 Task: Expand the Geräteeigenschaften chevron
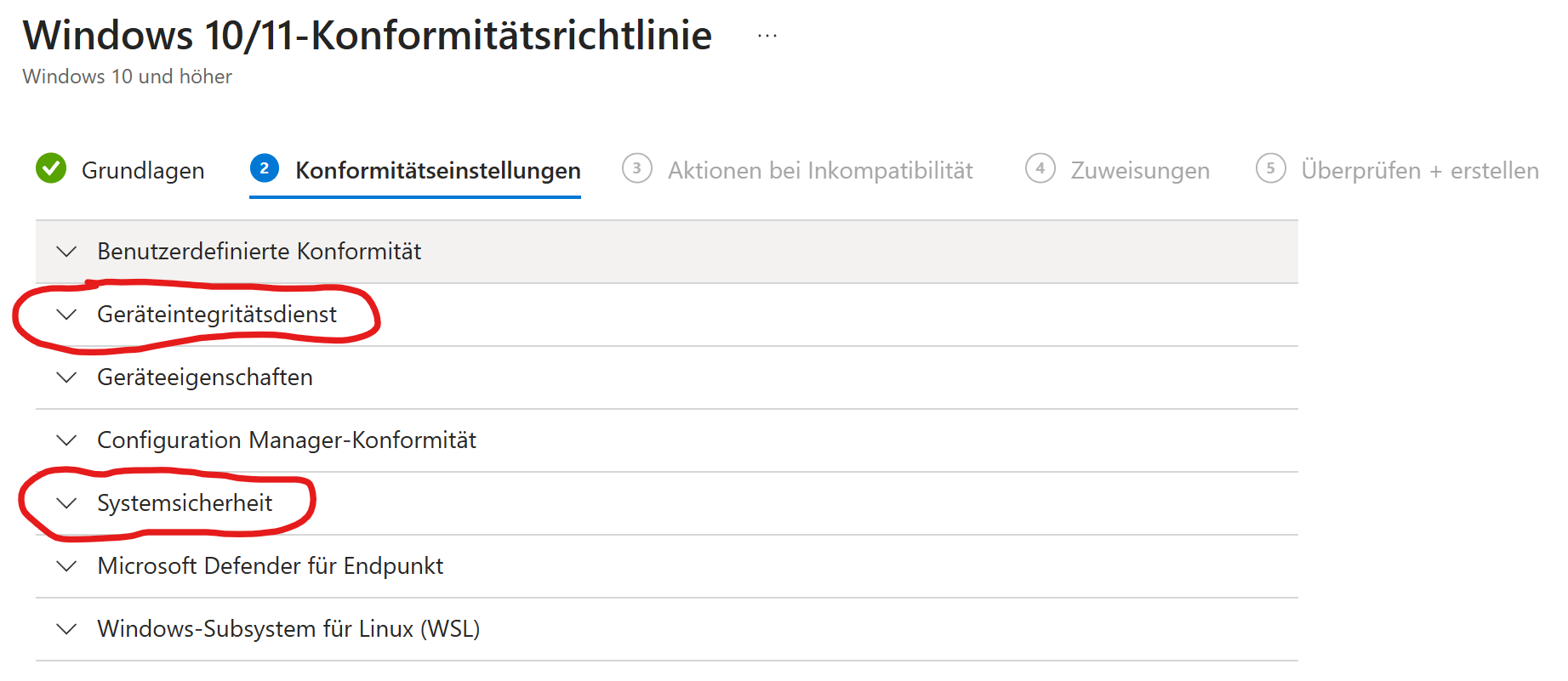coord(66,377)
